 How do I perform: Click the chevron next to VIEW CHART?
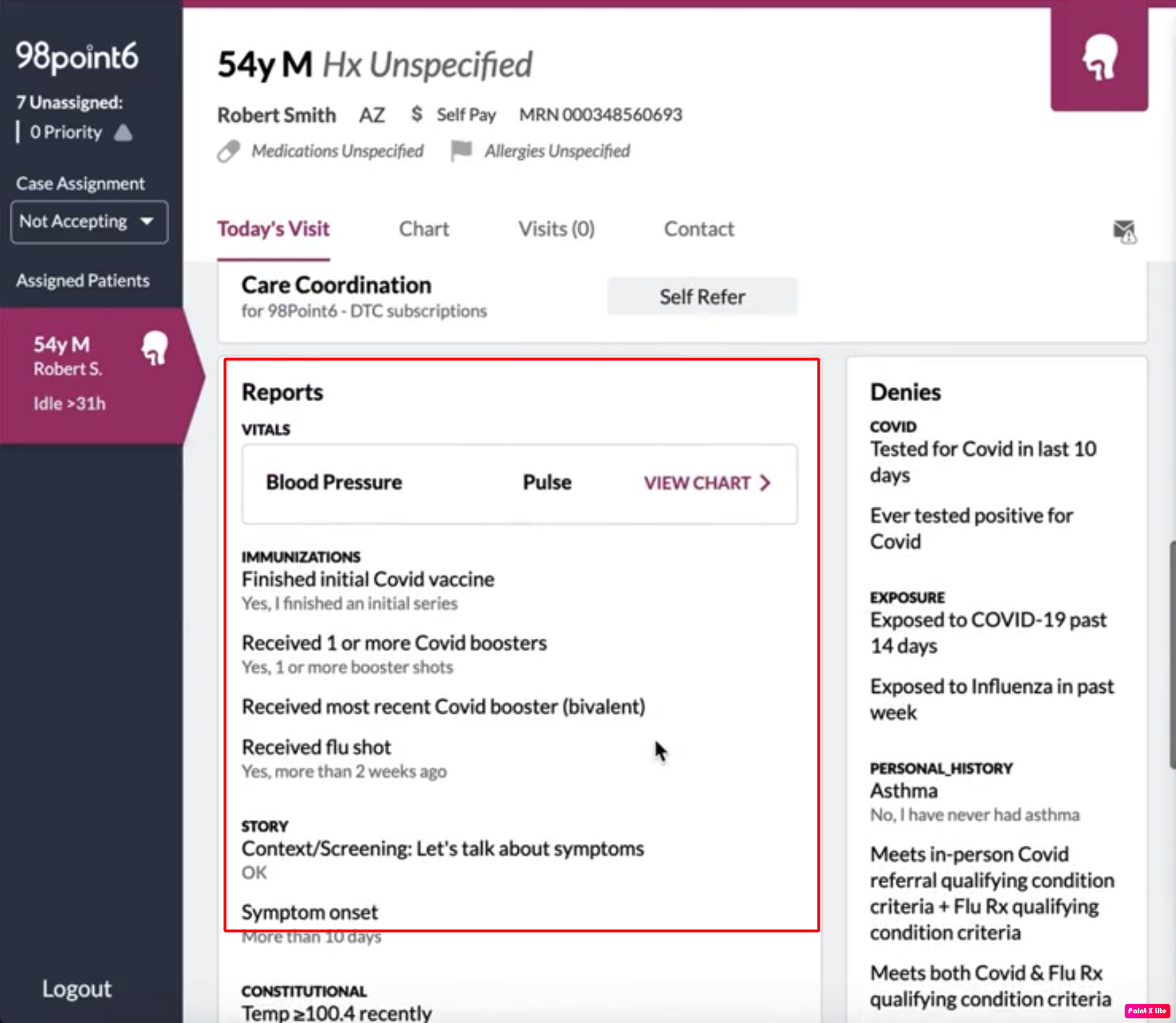point(765,483)
